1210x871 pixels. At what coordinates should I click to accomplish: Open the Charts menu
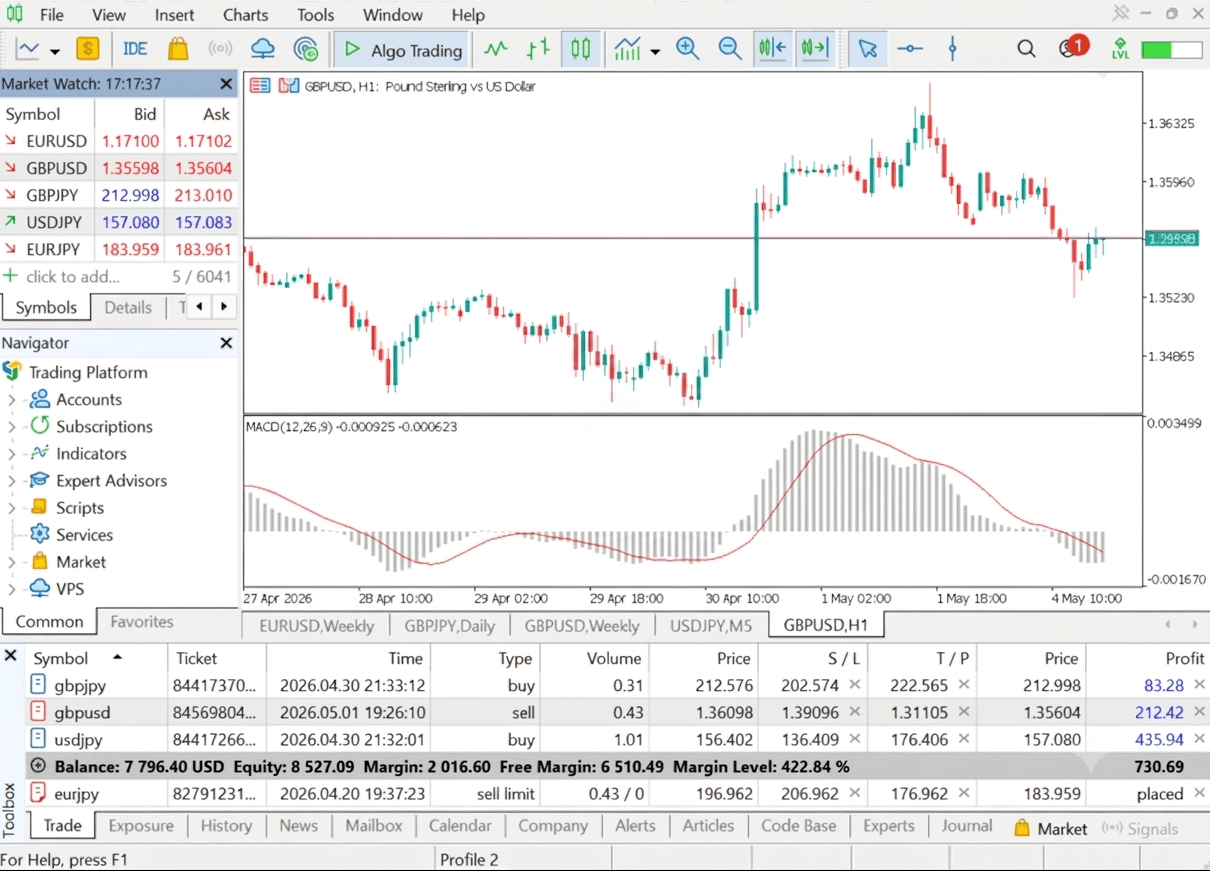246,15
